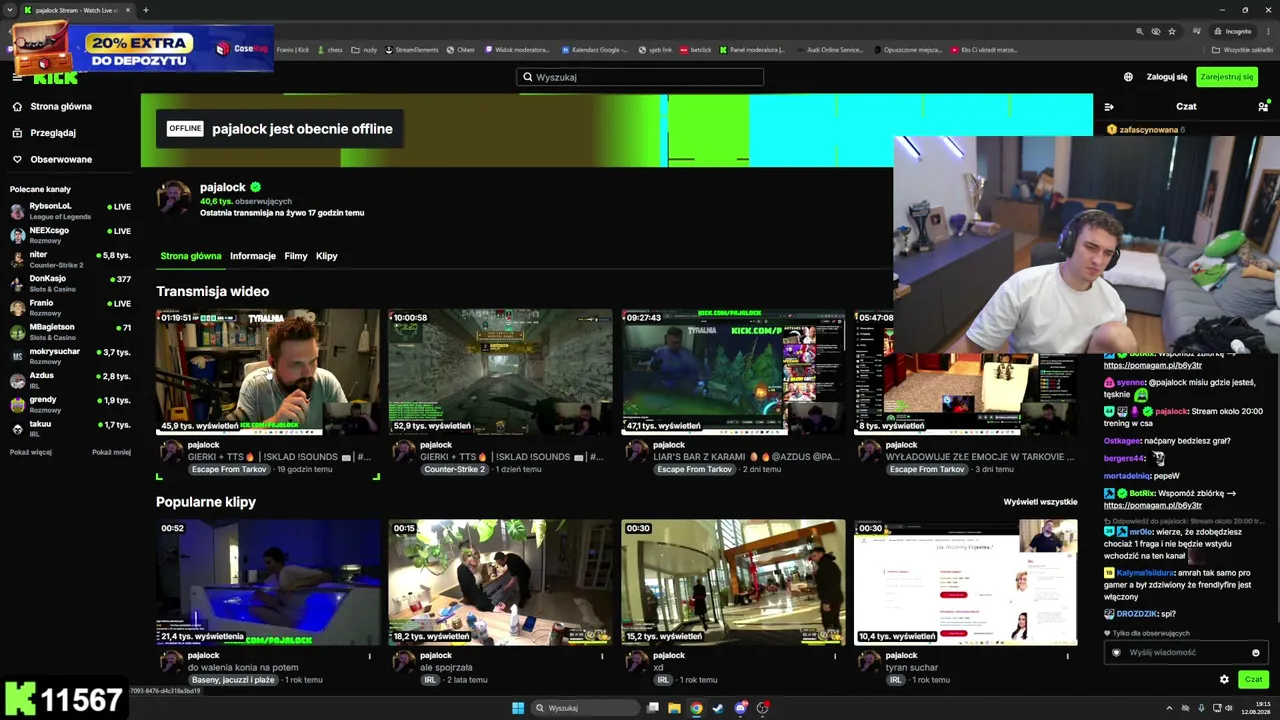Open Obserwowane in the sidebar
The image size is (1280, 720).
click(52, 159)
